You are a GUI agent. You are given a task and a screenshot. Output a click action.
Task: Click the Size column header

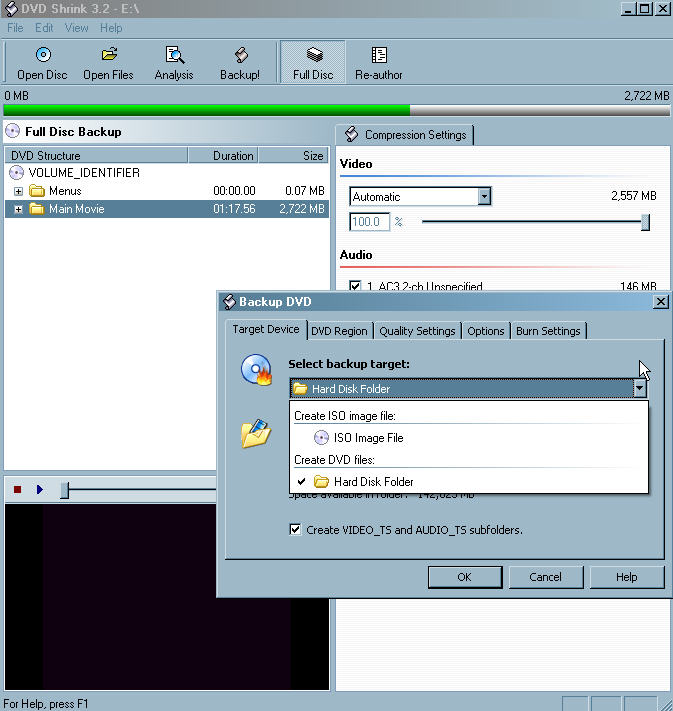click(x=293, y=156)
